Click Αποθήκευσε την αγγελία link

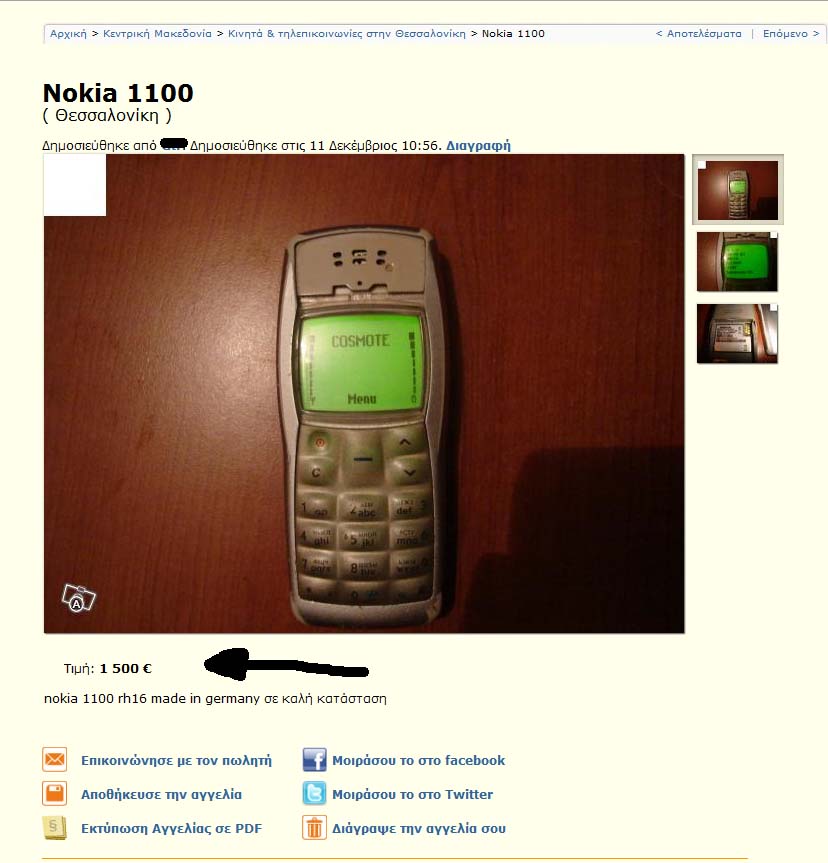click(x=161, y=795)
